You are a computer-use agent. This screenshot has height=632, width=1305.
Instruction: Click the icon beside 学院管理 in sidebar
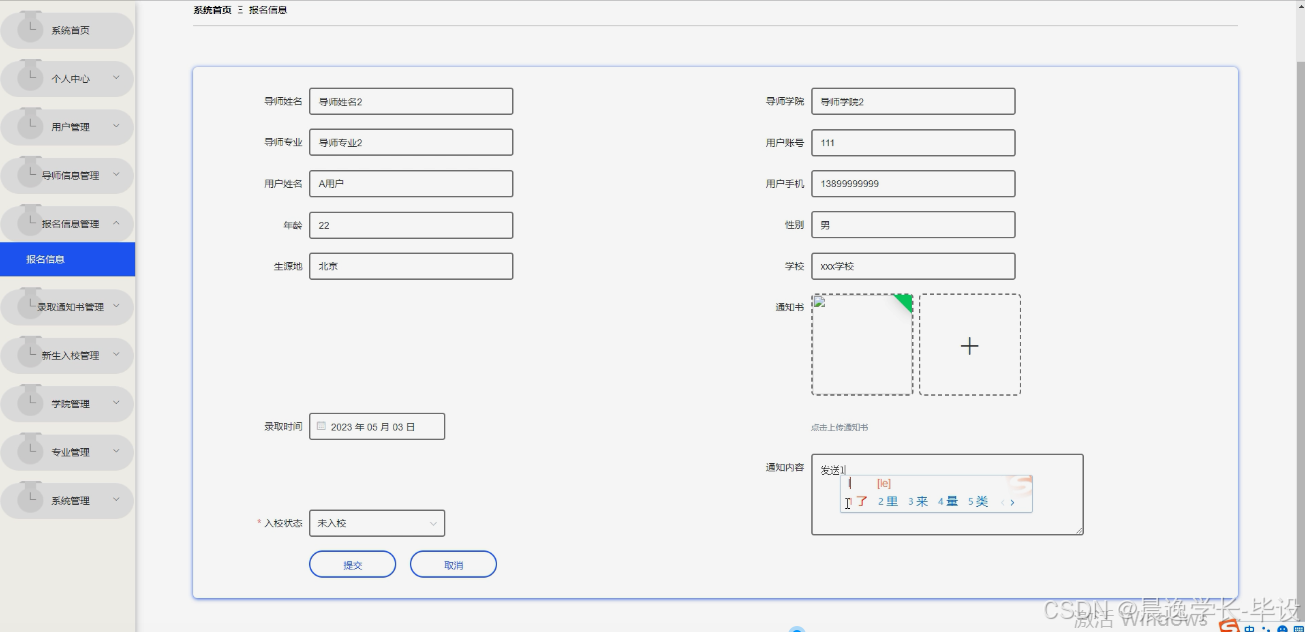[31, 400]
